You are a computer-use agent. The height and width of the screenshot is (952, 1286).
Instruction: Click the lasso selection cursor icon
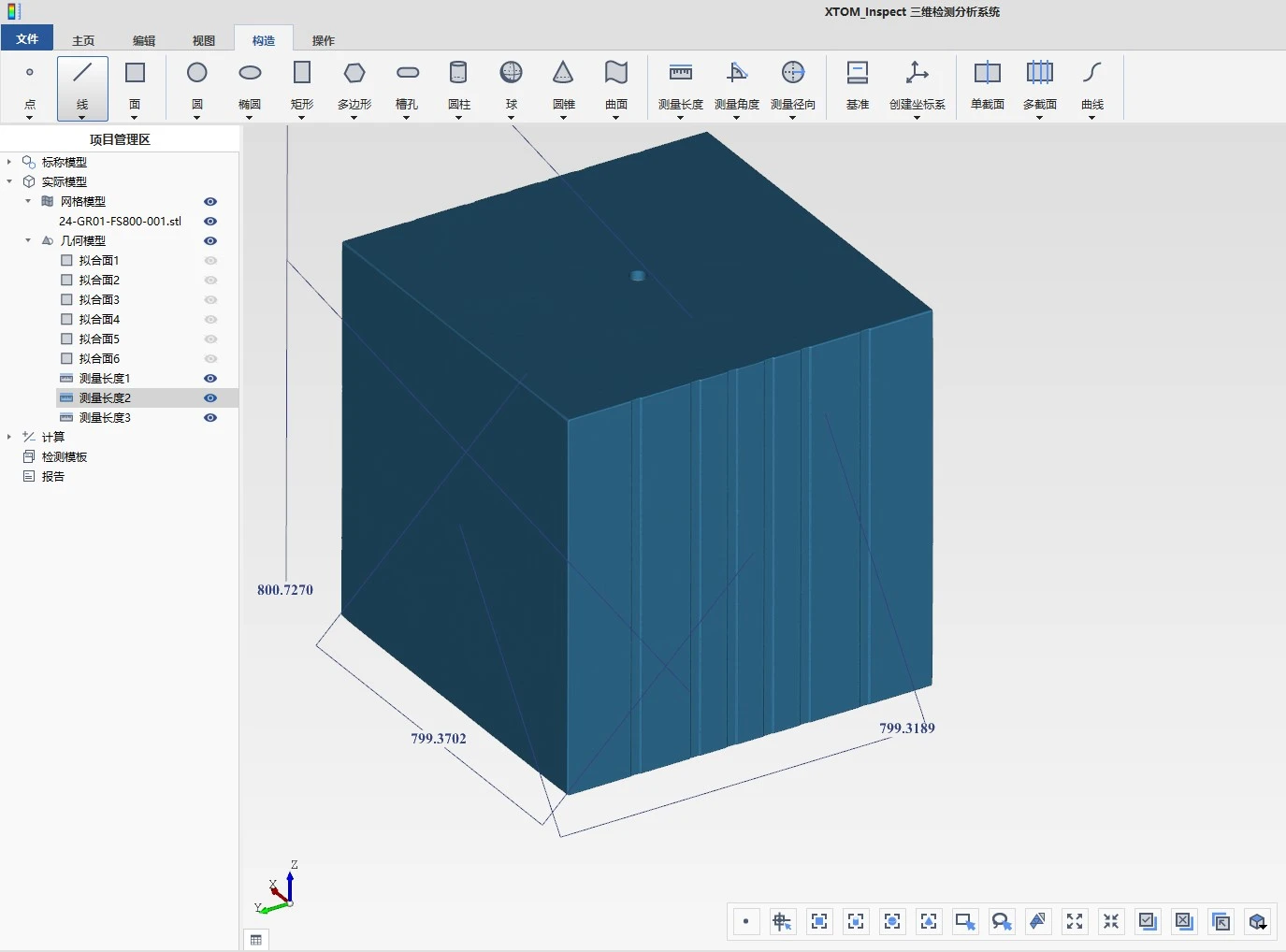tap(1002, 921)
